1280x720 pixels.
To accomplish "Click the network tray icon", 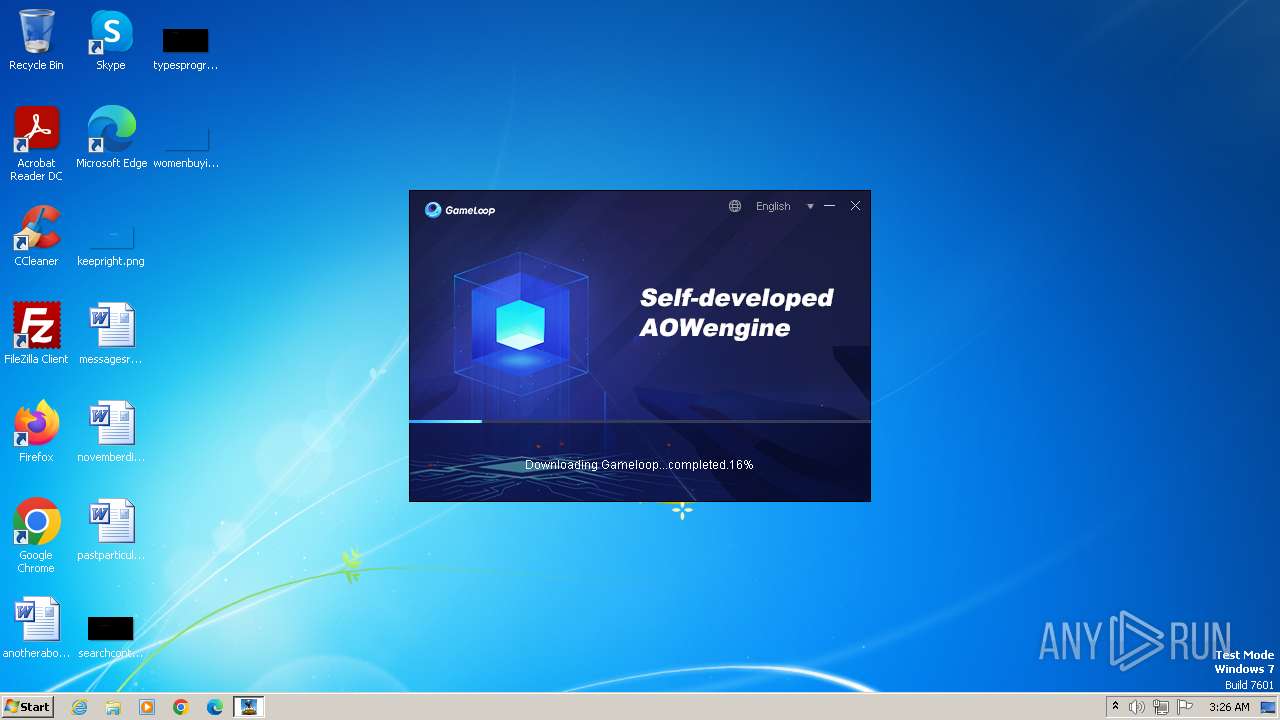I will pyautogui.click(x=1161, y=707).
